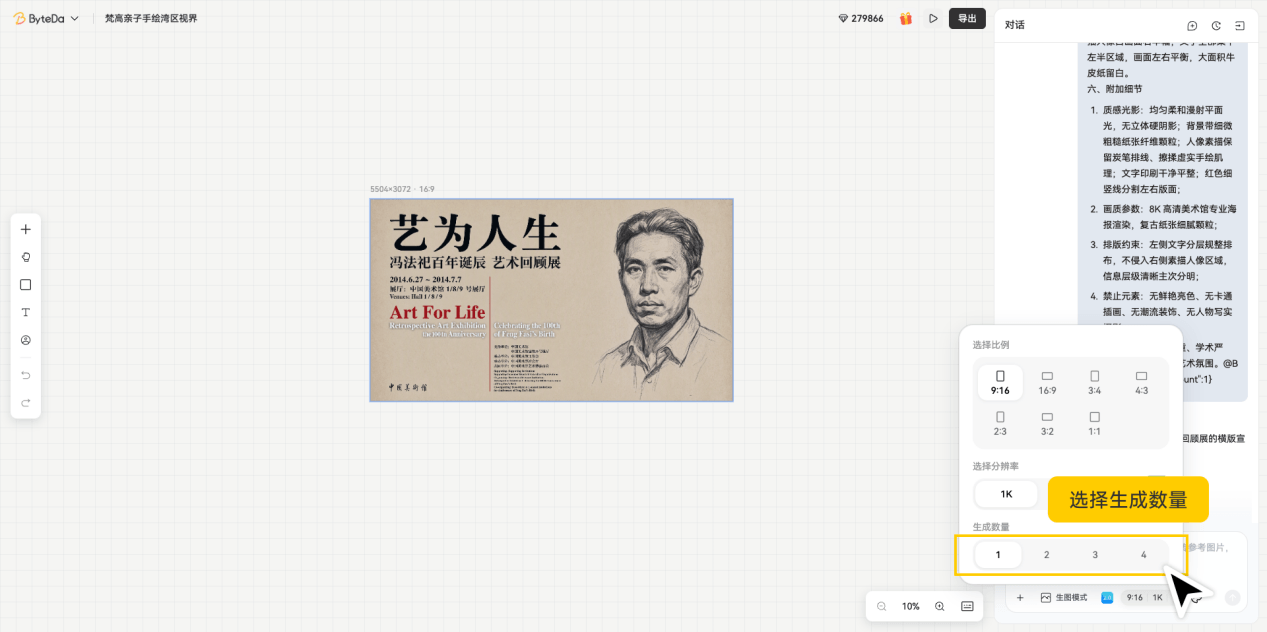This screenshot has width=1267, height=632.
Task: Select the 1K resolution option
Action: 1007,494
